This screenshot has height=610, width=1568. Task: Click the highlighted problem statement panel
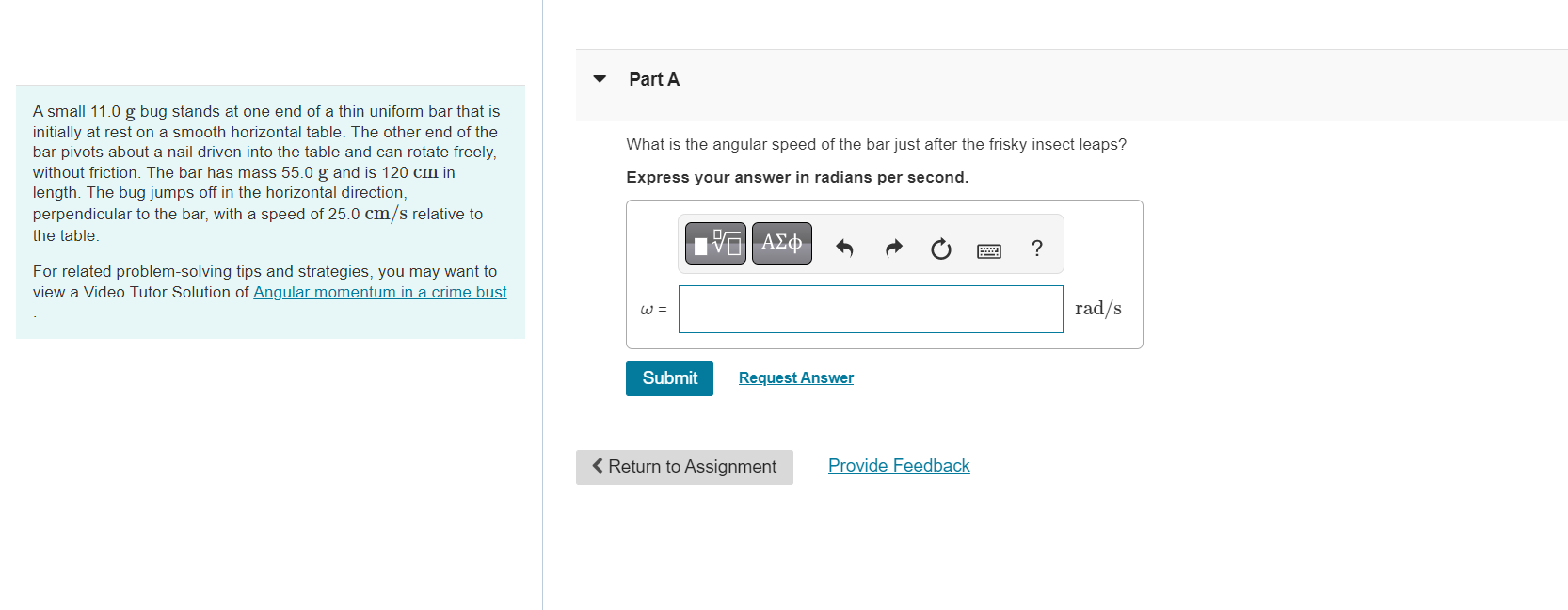point(270,212)
